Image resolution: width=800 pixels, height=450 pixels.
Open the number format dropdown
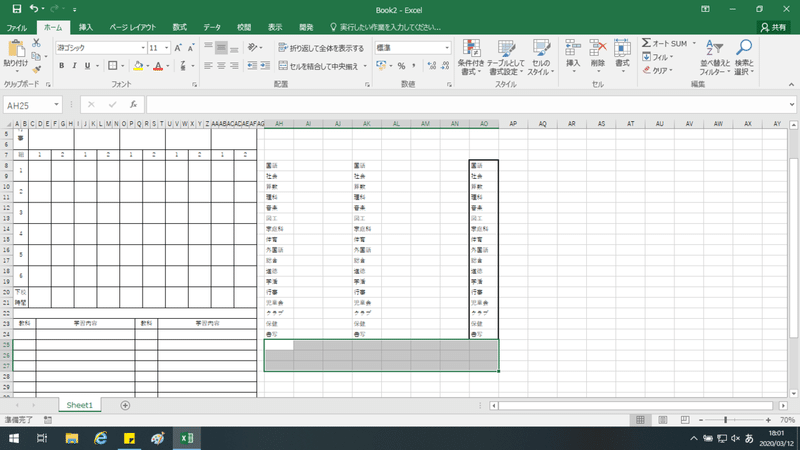tap(447, 48)
